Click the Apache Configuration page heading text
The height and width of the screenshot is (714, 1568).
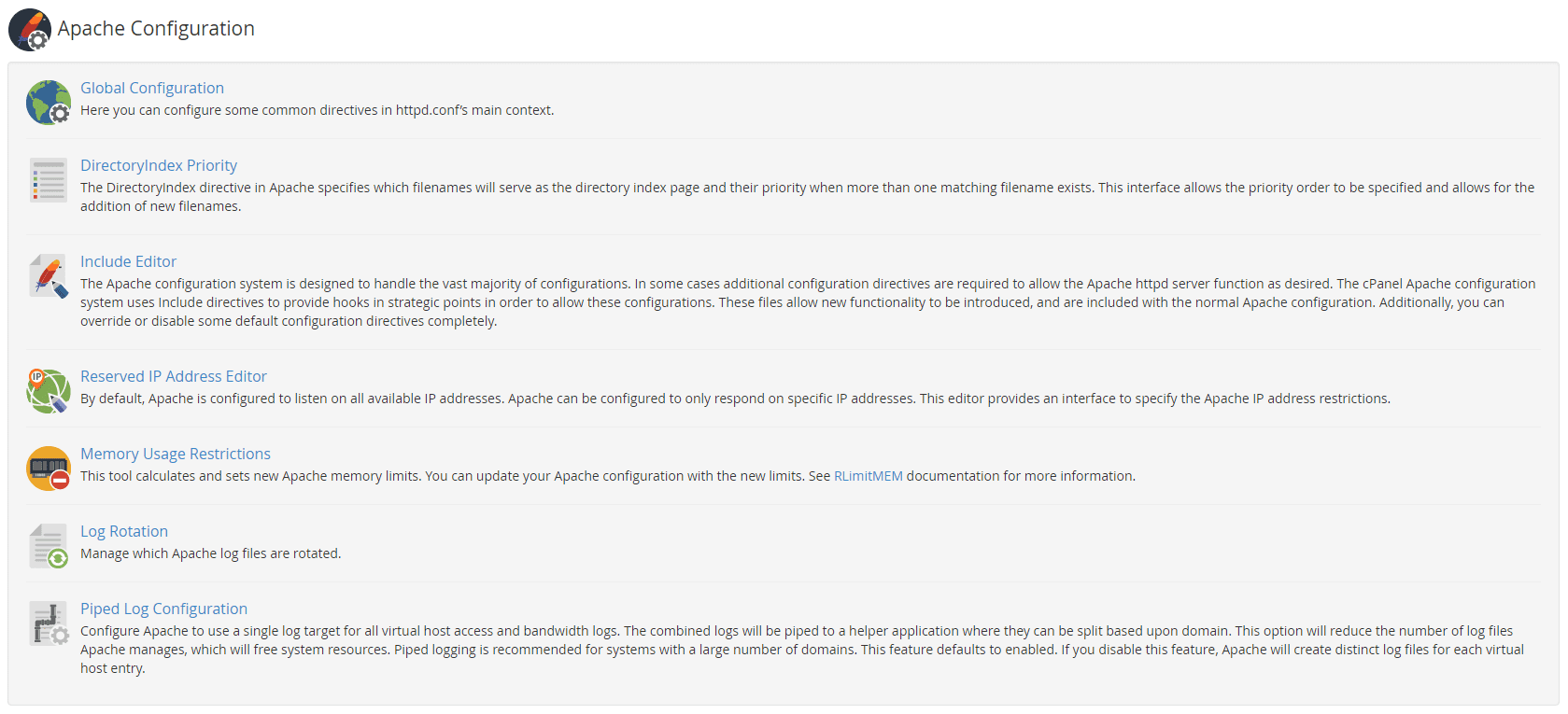pyautogui.click(x=156, y=29)
